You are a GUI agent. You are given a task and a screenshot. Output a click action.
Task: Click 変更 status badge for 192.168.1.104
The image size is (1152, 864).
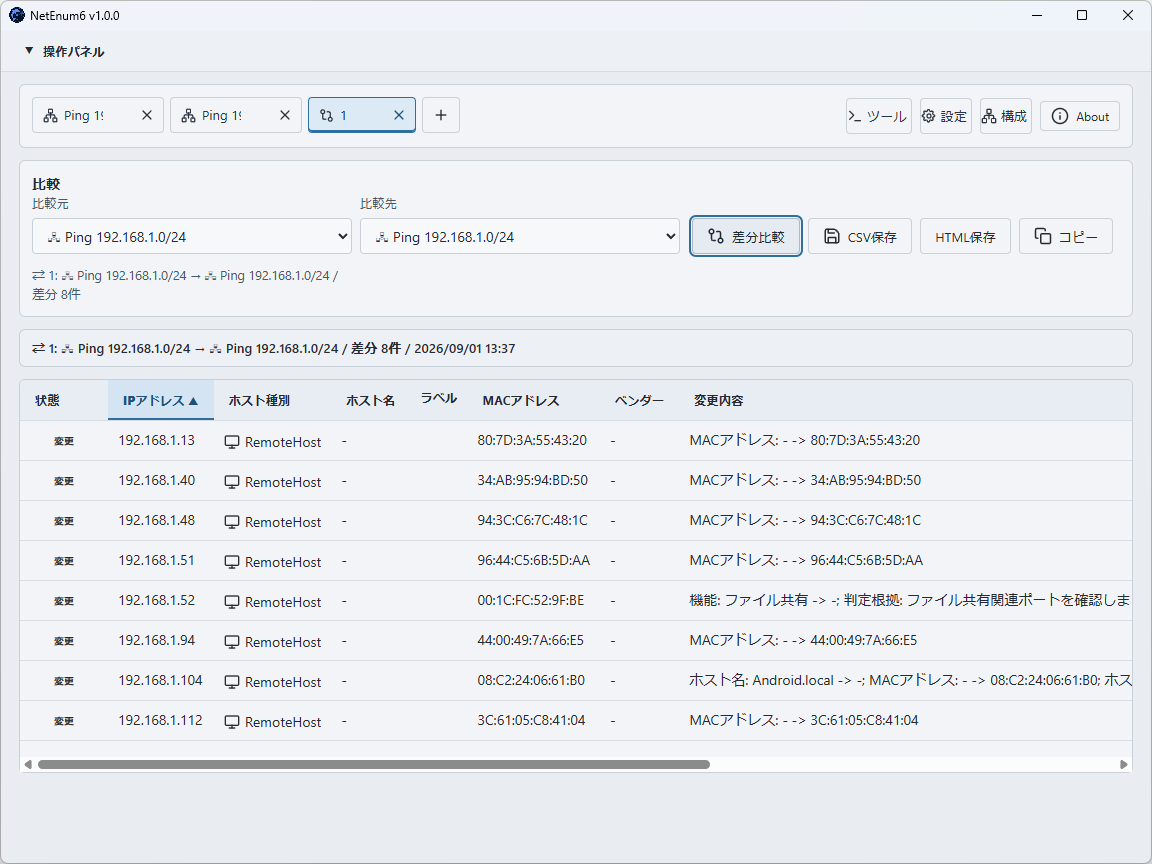point(64,681)
